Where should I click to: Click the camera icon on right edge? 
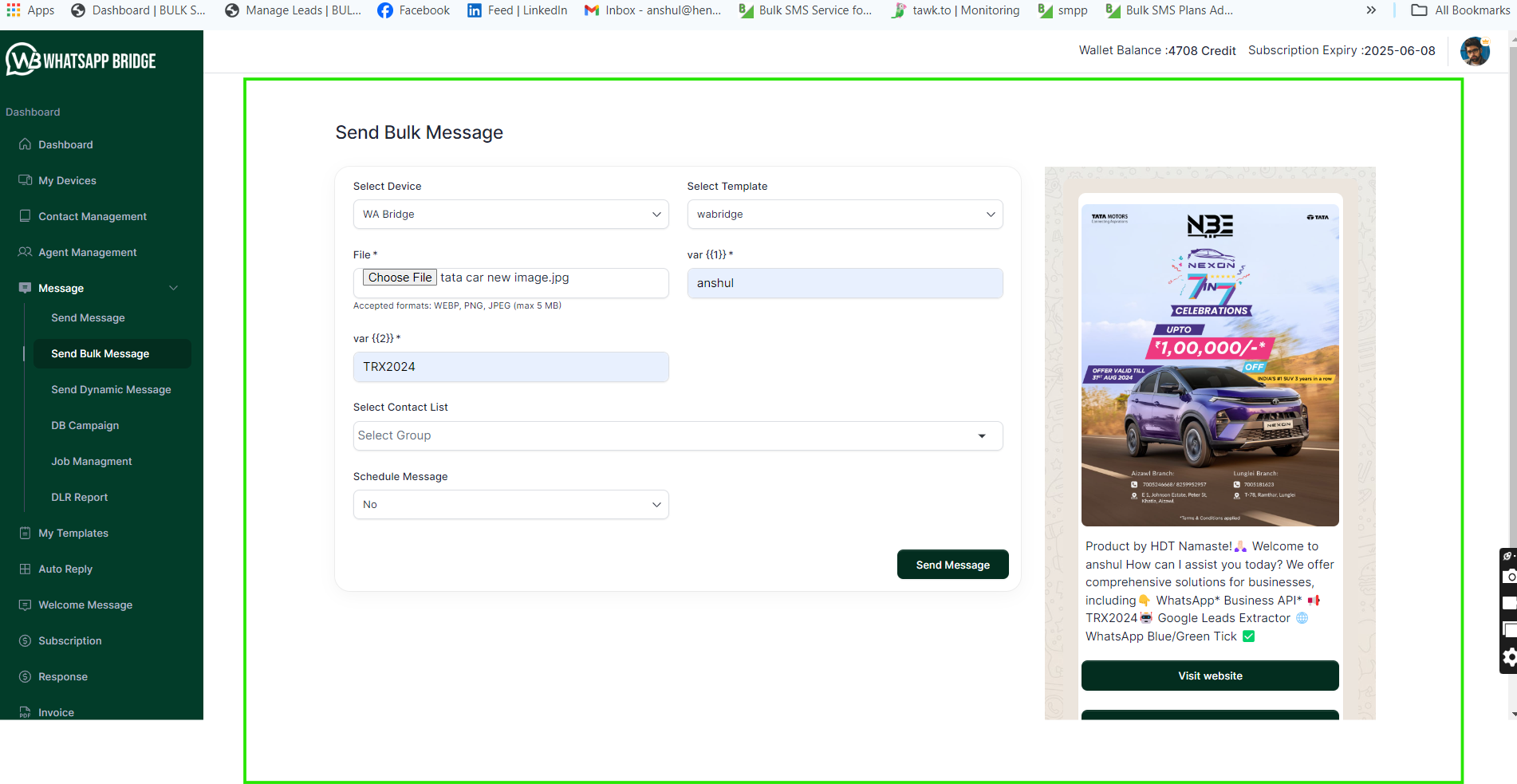click(1509, 577)
